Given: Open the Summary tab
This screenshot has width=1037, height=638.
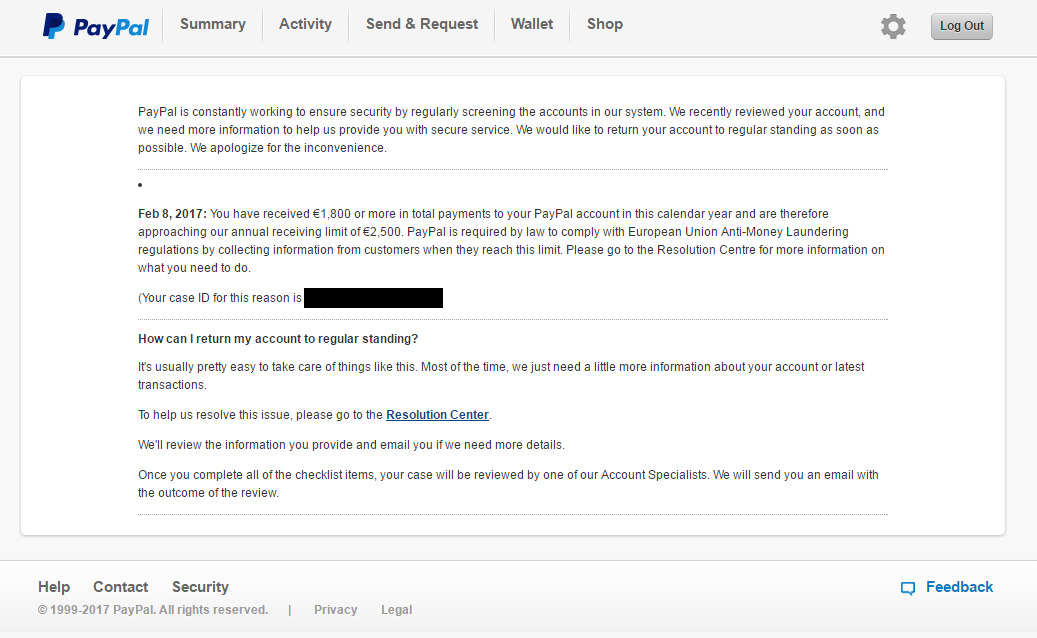Looking at the screenshot, I should click(212, 24).
